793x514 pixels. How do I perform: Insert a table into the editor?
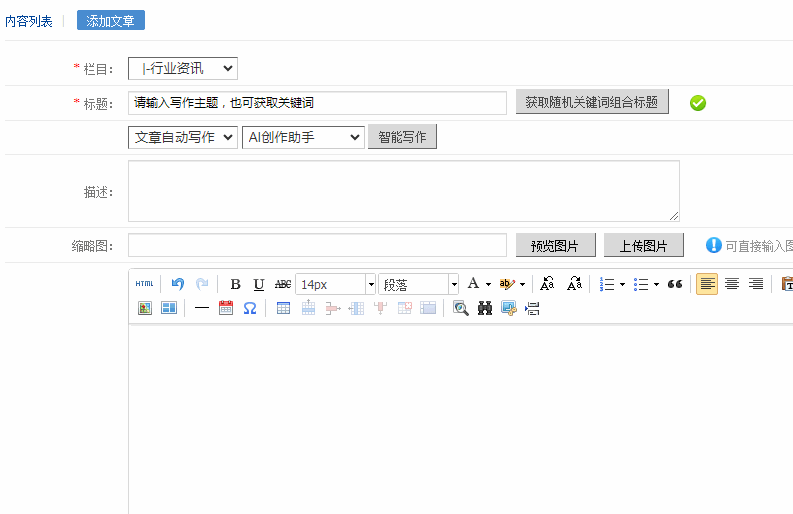pos(283,308)
